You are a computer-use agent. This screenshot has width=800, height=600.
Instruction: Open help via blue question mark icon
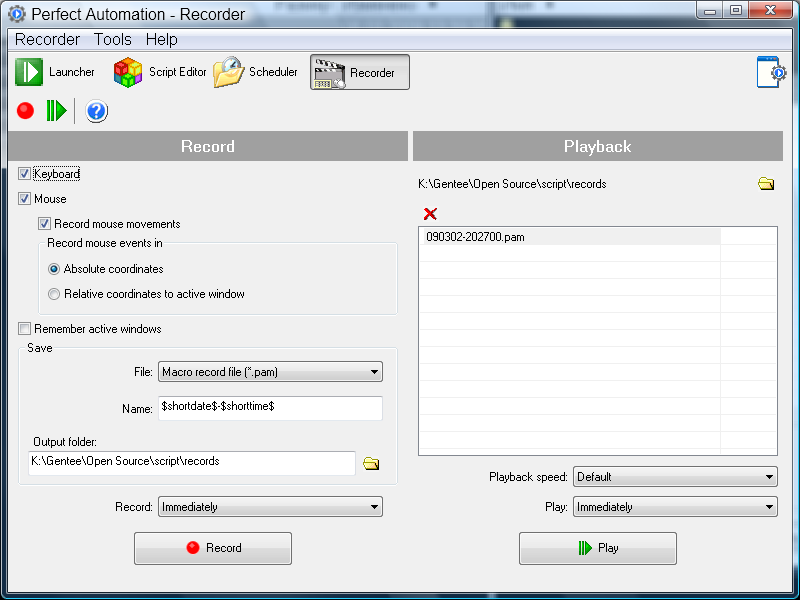(96, 111)
